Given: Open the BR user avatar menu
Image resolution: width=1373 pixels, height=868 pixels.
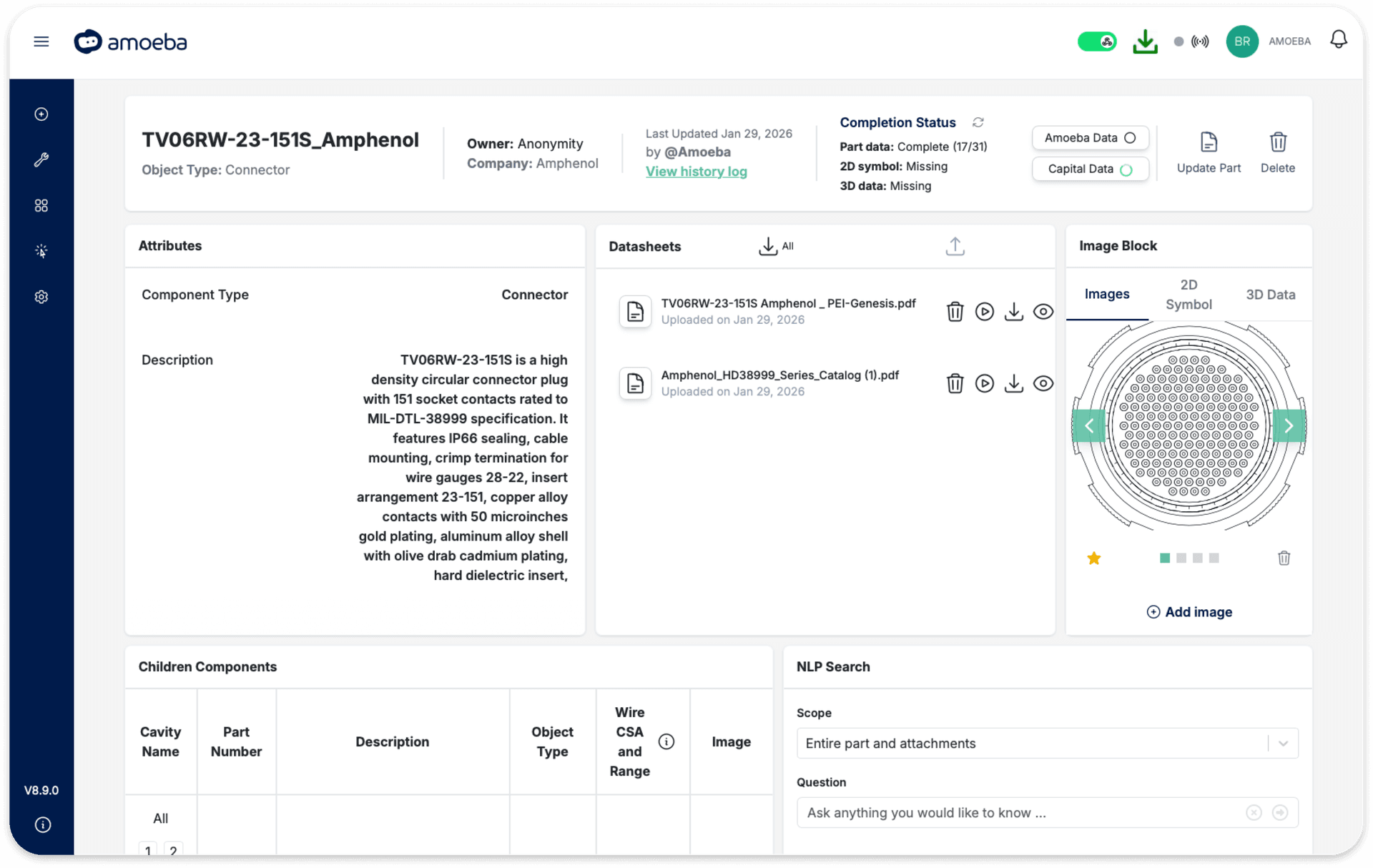Looking at the screenshot, I should point(1242,41).
